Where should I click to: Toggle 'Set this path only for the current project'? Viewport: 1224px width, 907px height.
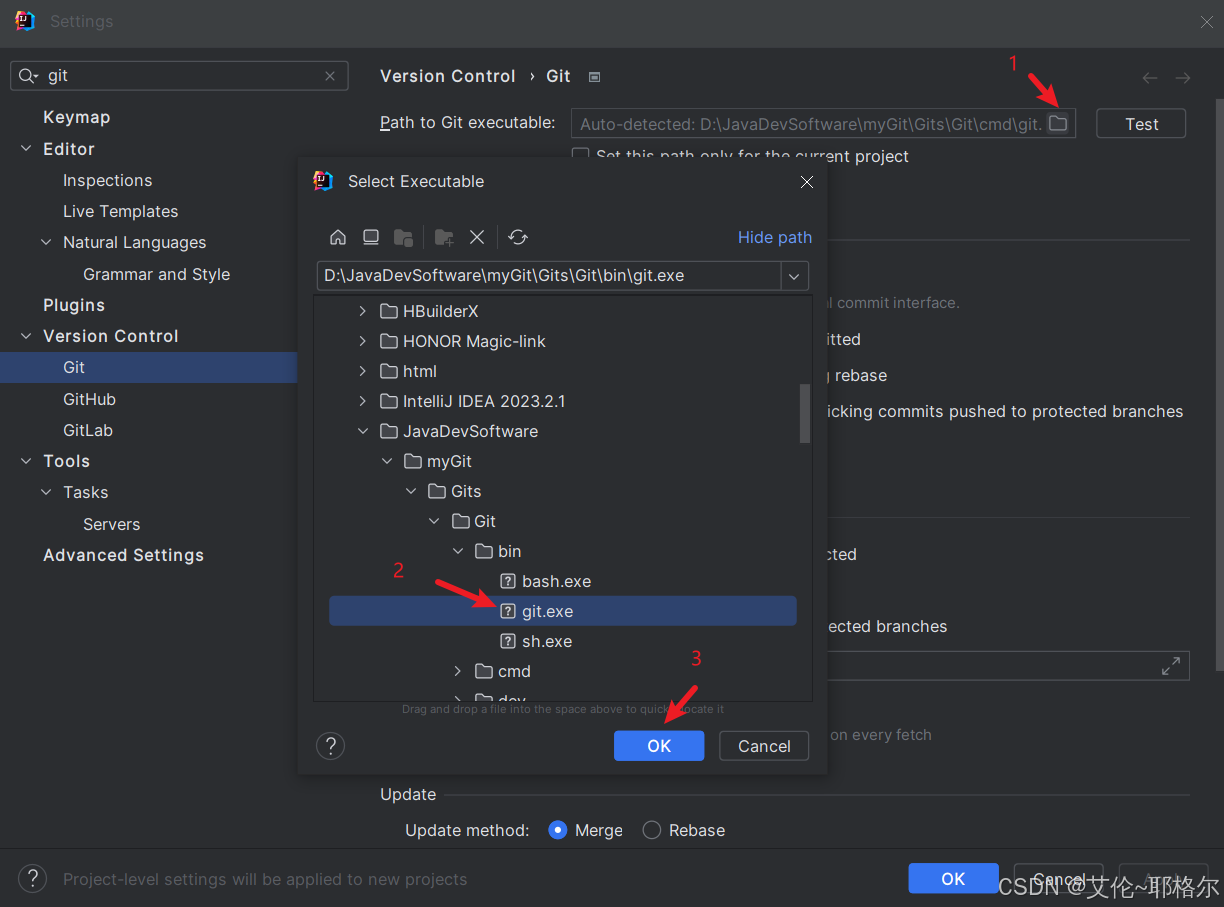point(580,155)
